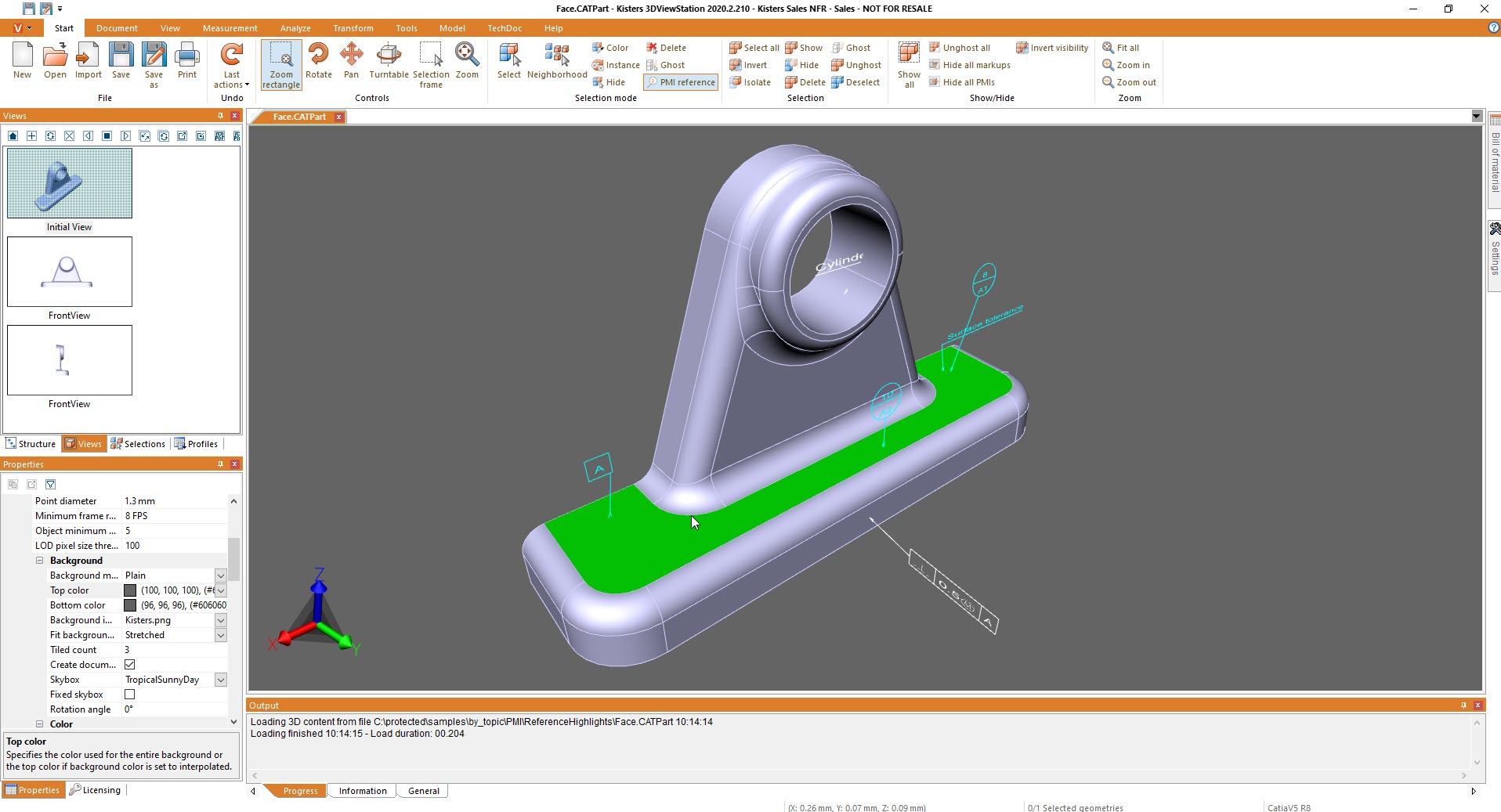This screenshot has height=812, width=1501.
Task: Toggle PMI reference selection mode
Action: pyautogui.click(x=680, y=82)
